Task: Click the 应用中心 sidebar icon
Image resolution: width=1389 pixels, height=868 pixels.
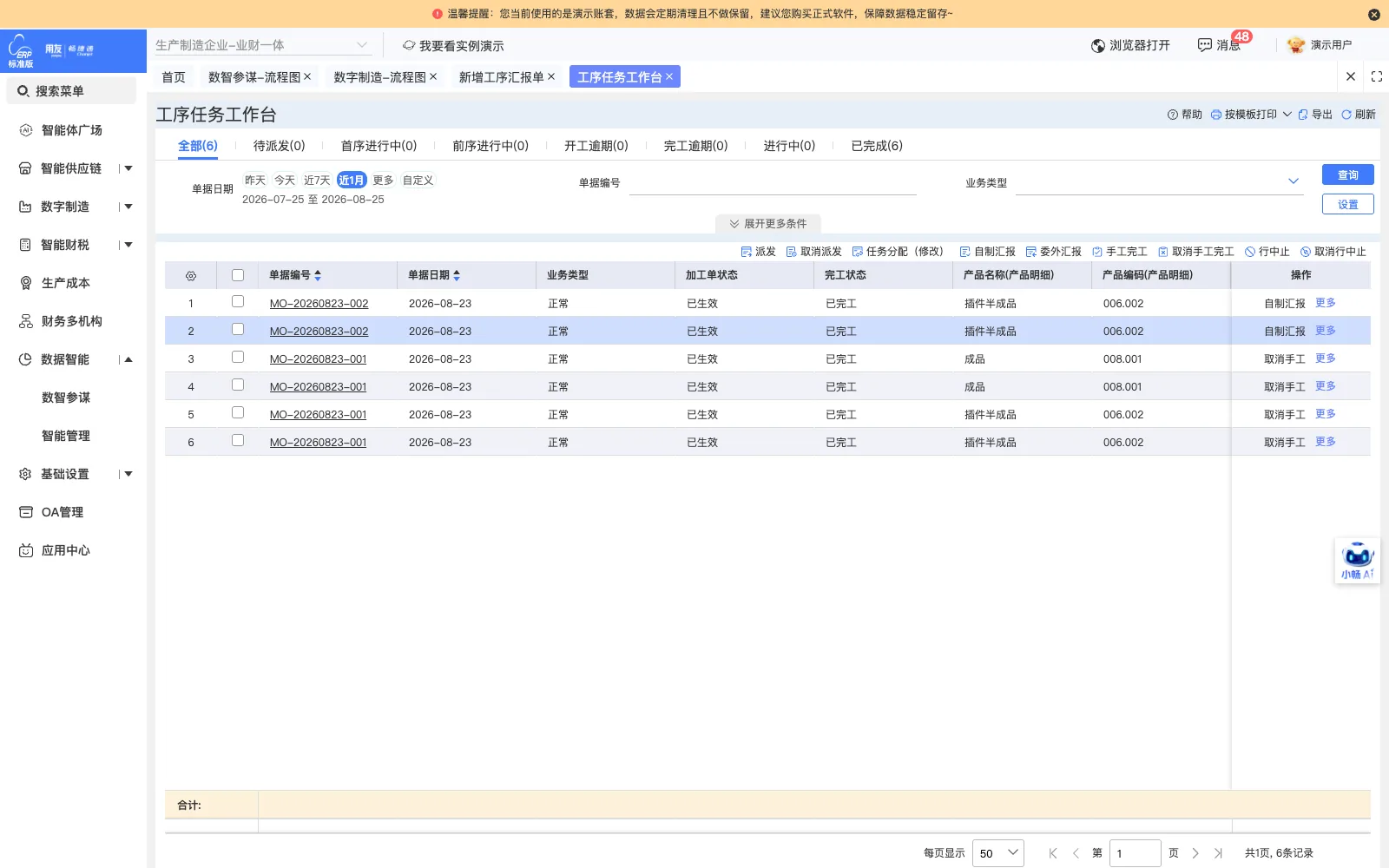Action: click(x=25, y=550)
